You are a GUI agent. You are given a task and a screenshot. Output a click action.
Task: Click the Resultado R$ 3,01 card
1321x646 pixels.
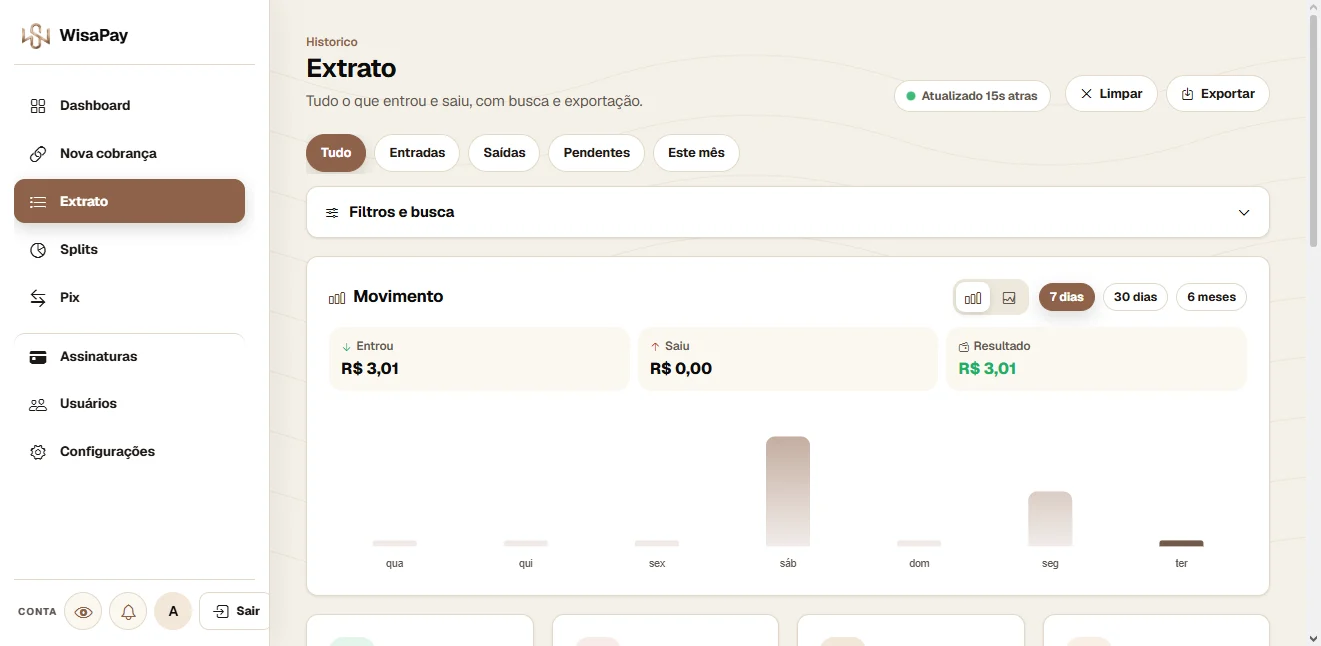point(1096,358)
